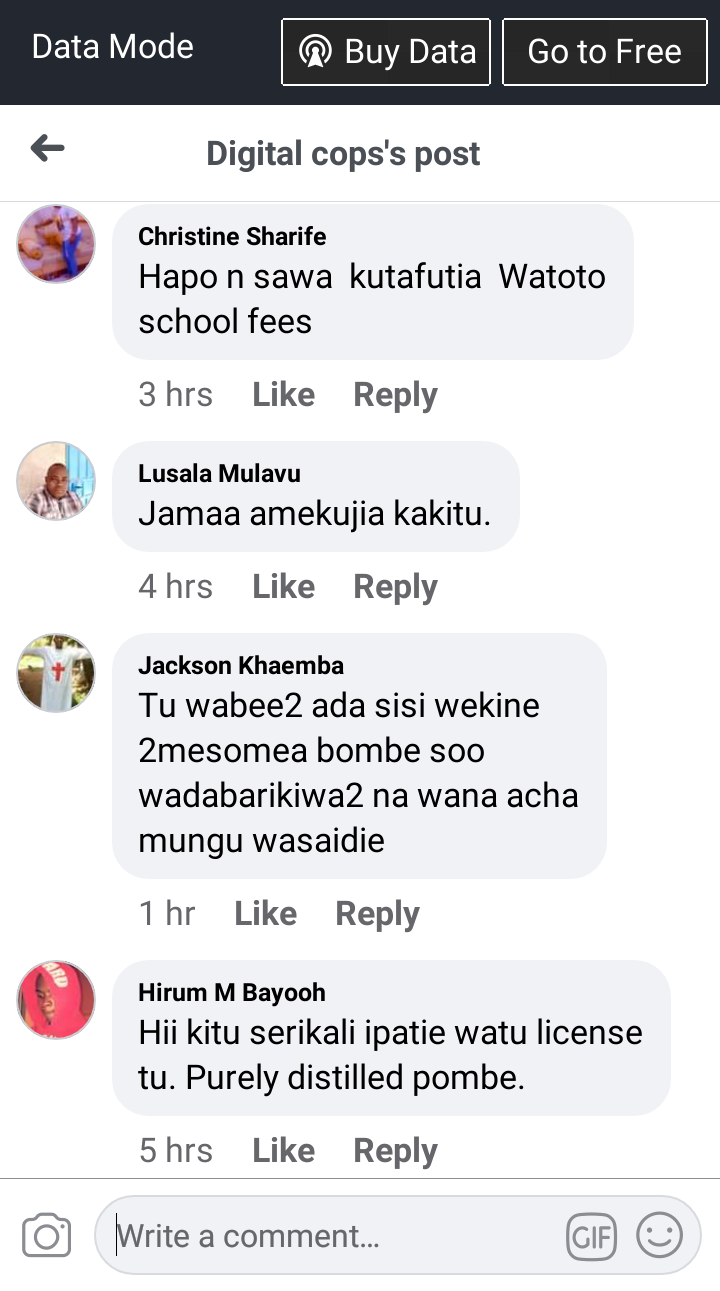Open Jackson Khaemba's profile picture
The height and width of the screenshot is (1291, 720).
tap(56, 673)
